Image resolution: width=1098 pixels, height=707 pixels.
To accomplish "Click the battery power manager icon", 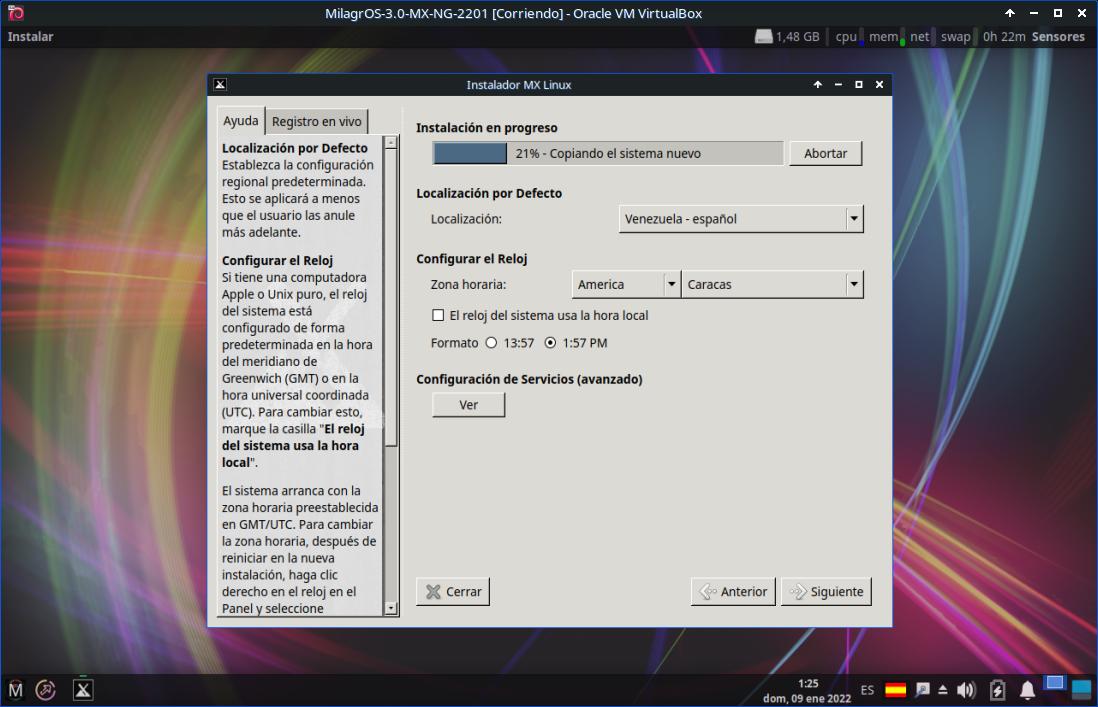I will 997,690.
